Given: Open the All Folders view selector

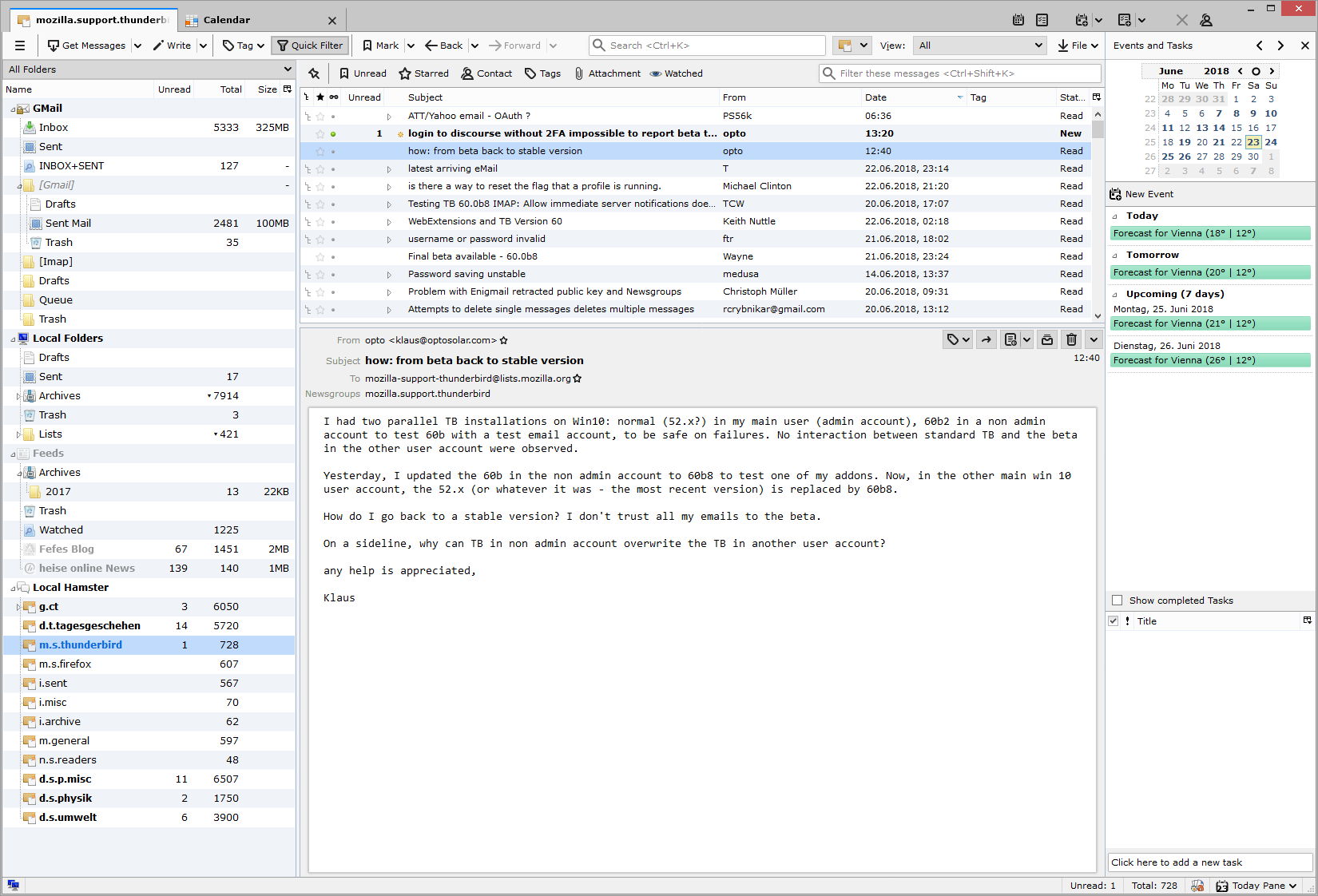Looking at the screenshot, I should tap(149, 69).
